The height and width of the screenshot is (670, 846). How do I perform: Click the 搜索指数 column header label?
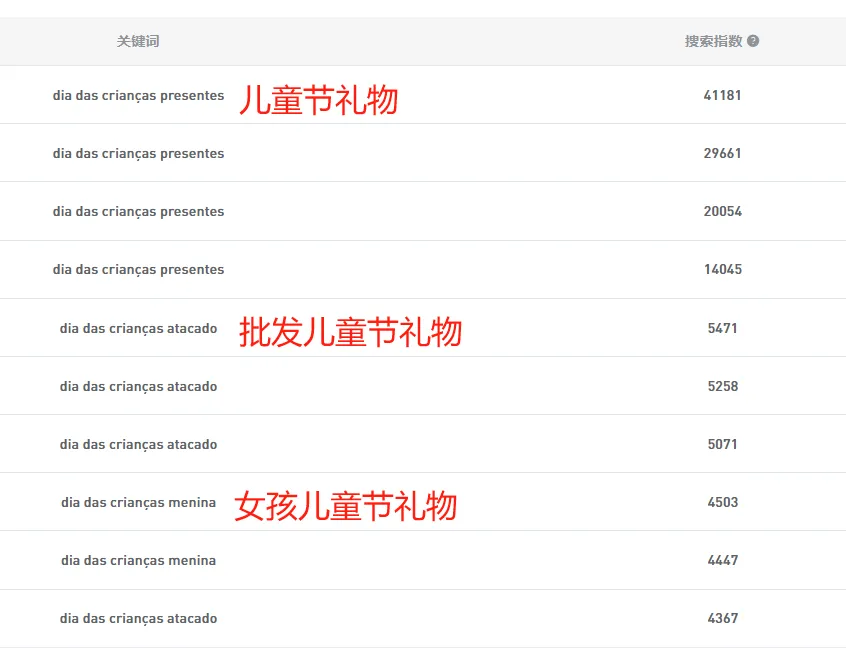(x=714, y=41)
